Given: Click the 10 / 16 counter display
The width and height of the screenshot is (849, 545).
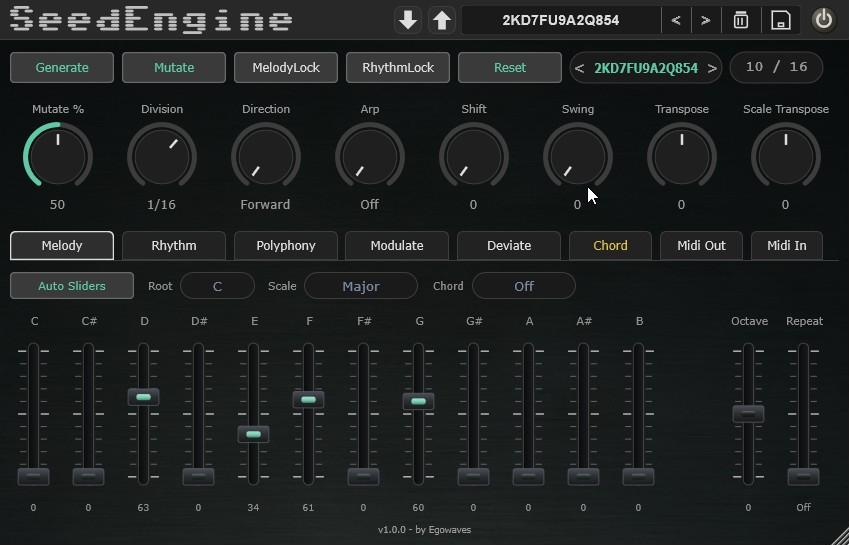Looking at the screenshot, I should pyautogui.click(x=776, y=67).
